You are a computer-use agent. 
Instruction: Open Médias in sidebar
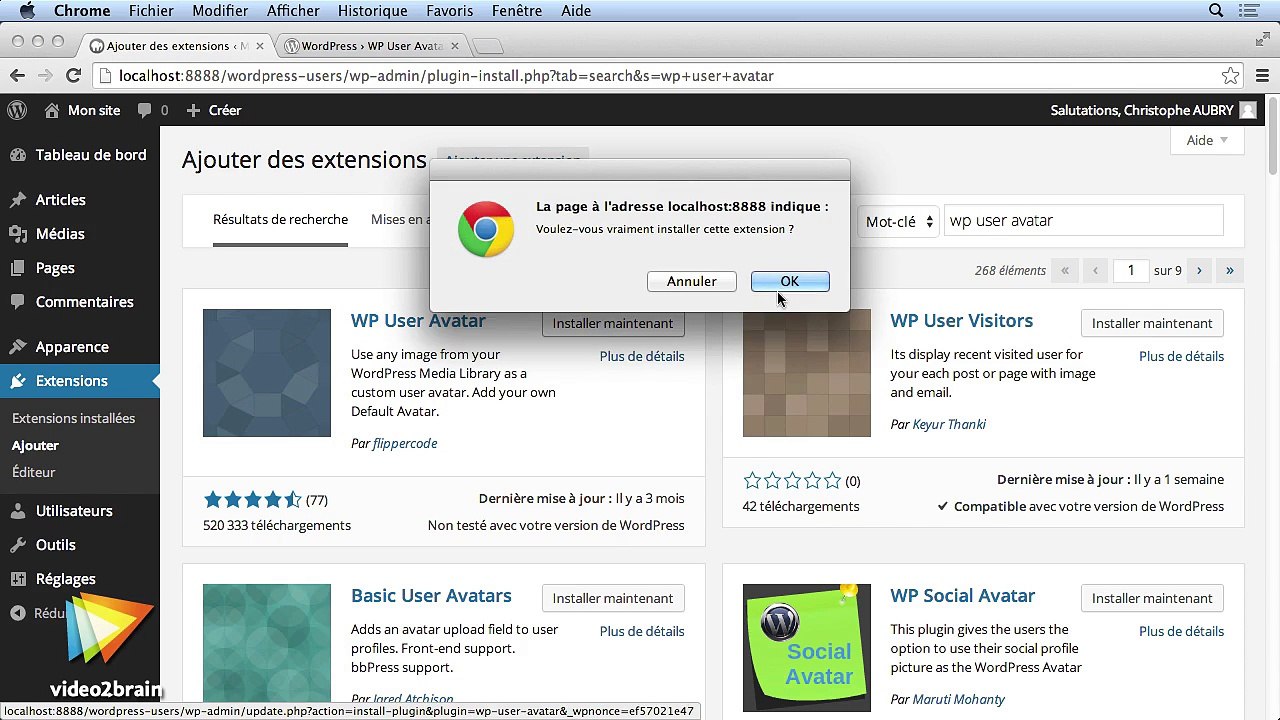pyautogui.click(x=80, y=234)
